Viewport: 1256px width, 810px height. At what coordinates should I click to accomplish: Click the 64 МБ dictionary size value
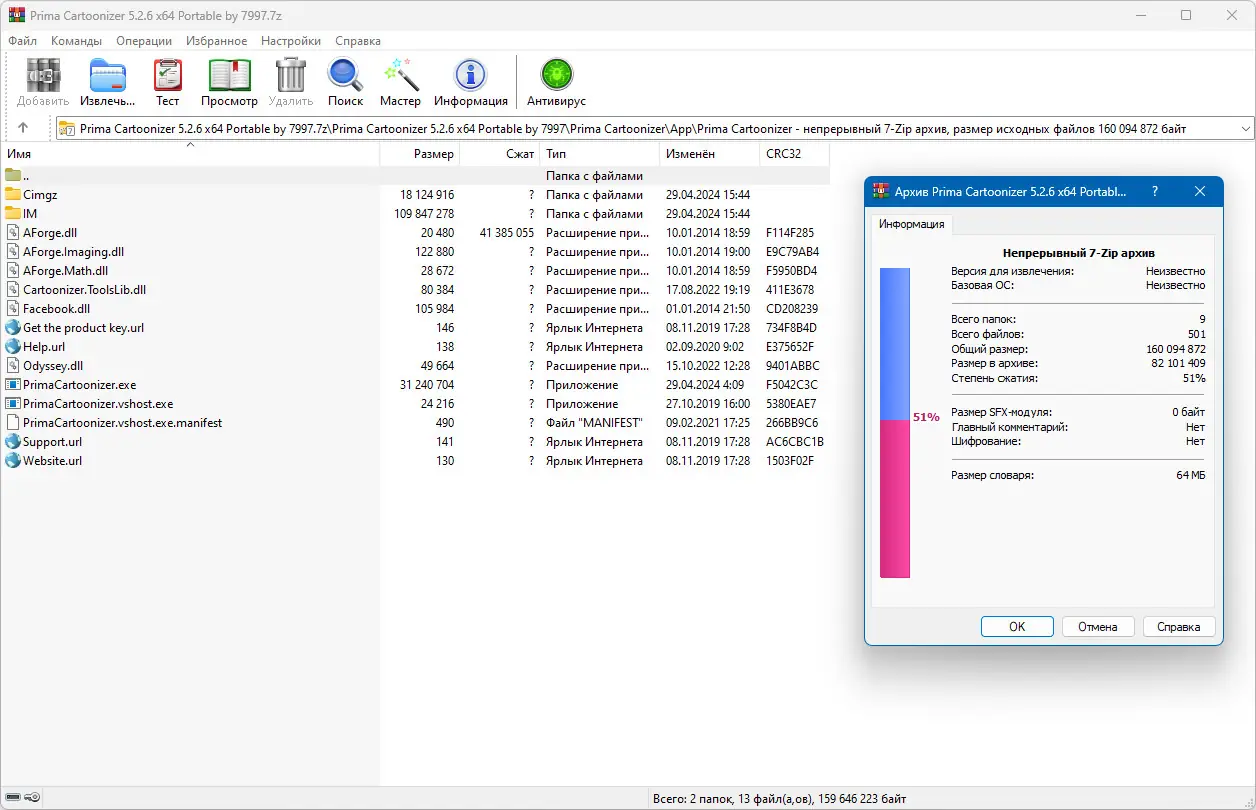[x=1191, y=475]
